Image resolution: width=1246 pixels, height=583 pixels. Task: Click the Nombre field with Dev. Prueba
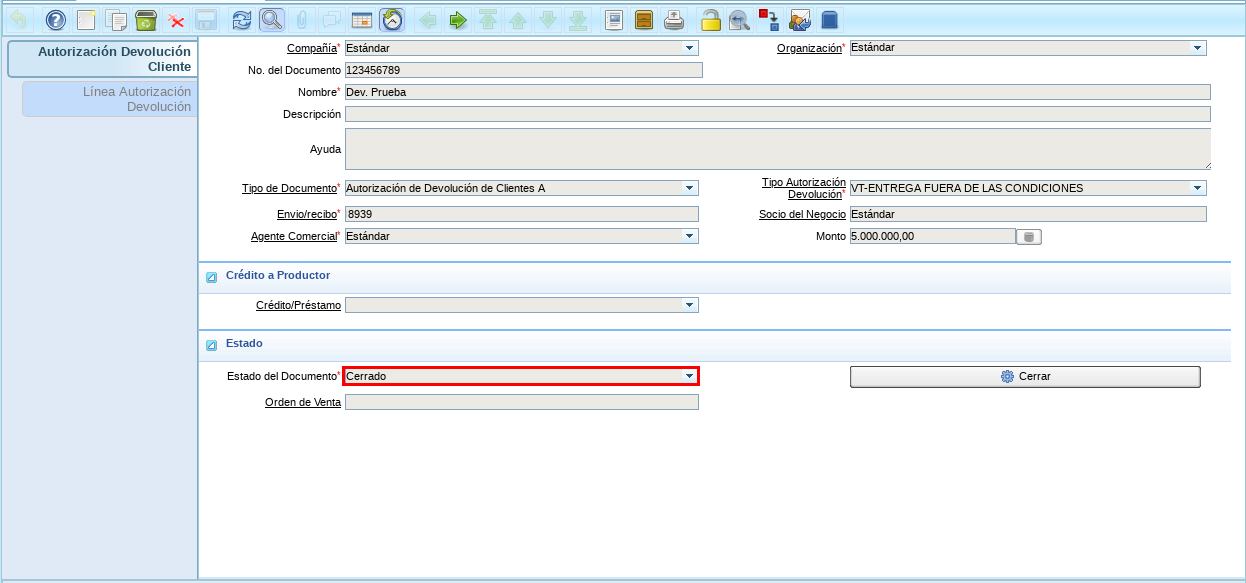[777, 92]
